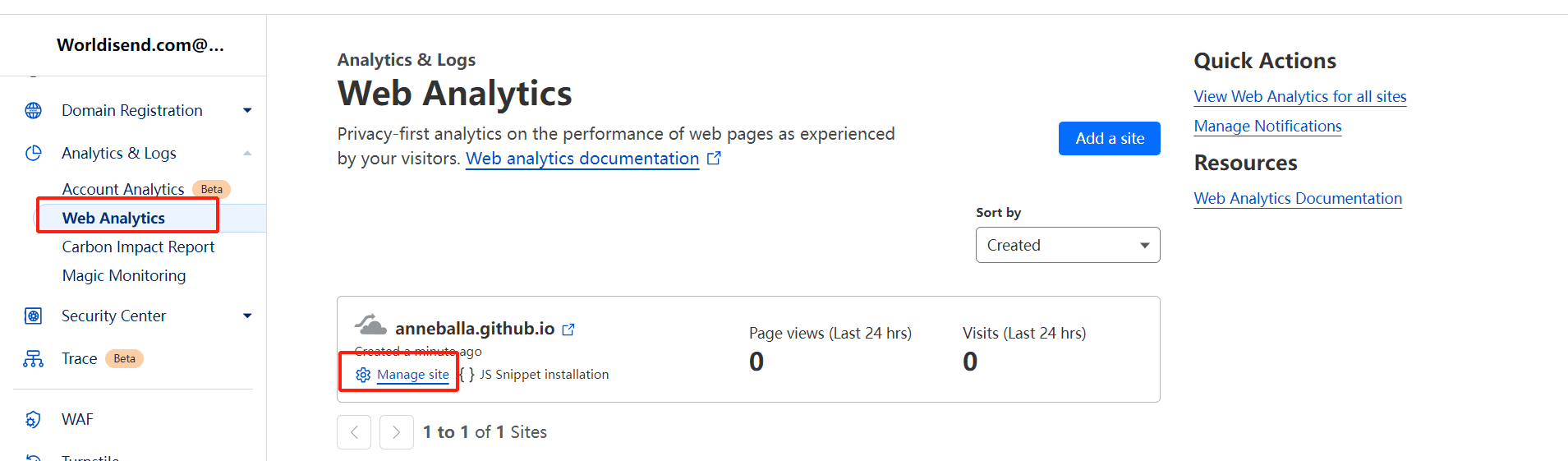Open JS Snippet installation
1568x461 pixels.
click(545, 375)
